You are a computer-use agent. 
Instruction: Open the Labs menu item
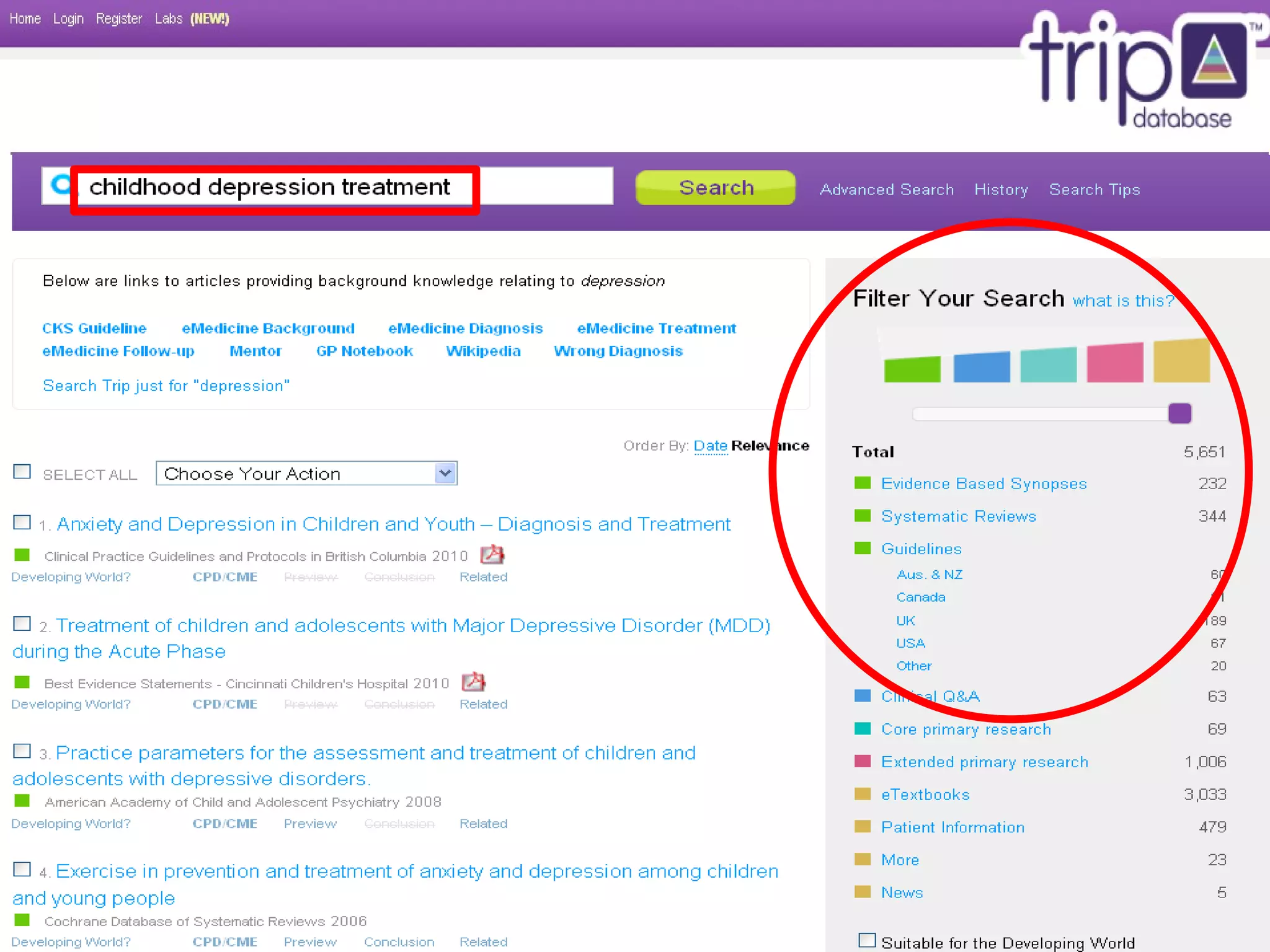pyautogui.click(x=169, y=19)
